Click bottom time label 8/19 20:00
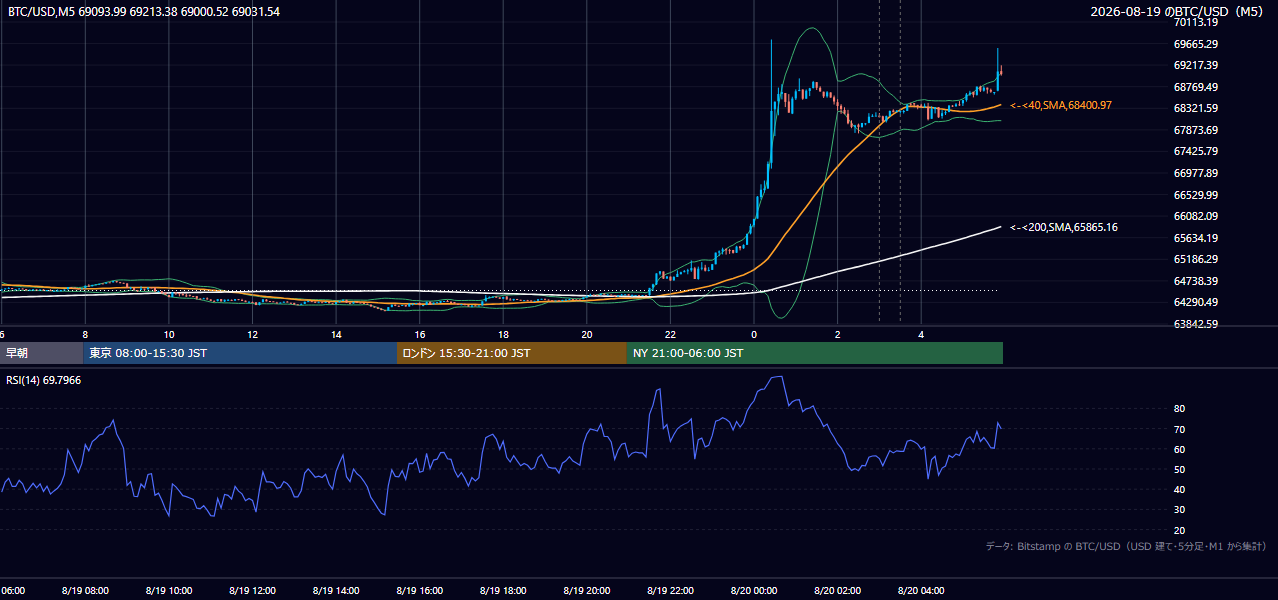The width and height of the screenshot is (1278, 600). [x=587, y=591]
